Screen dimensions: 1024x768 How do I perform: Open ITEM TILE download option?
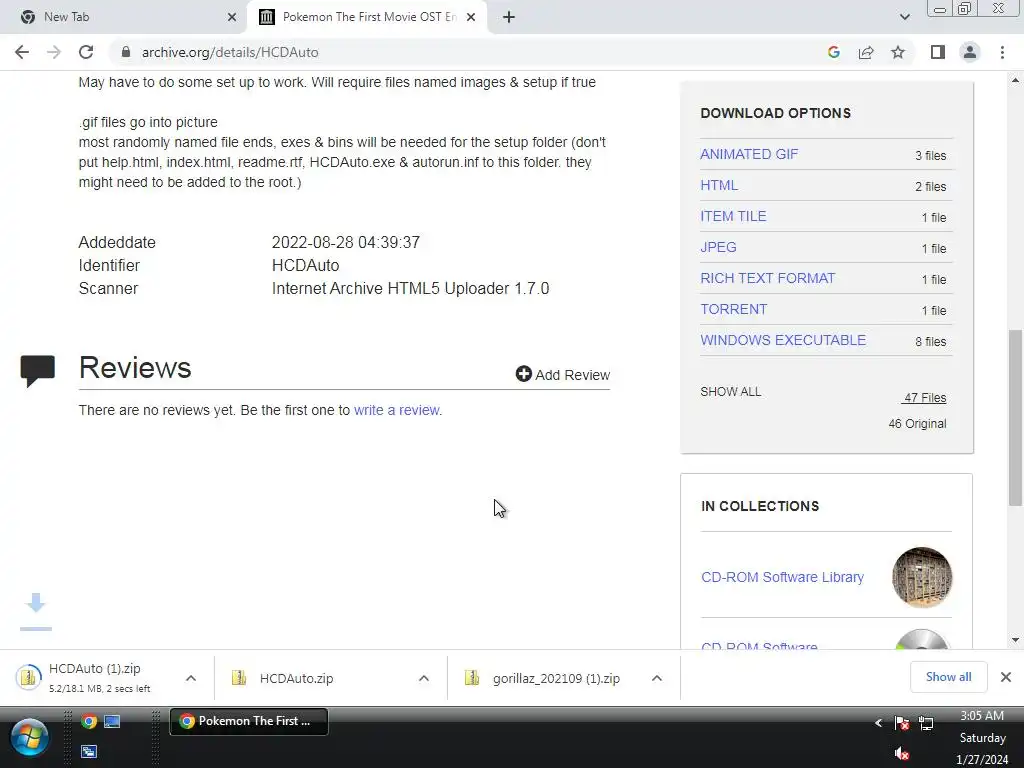coord(733,216)
